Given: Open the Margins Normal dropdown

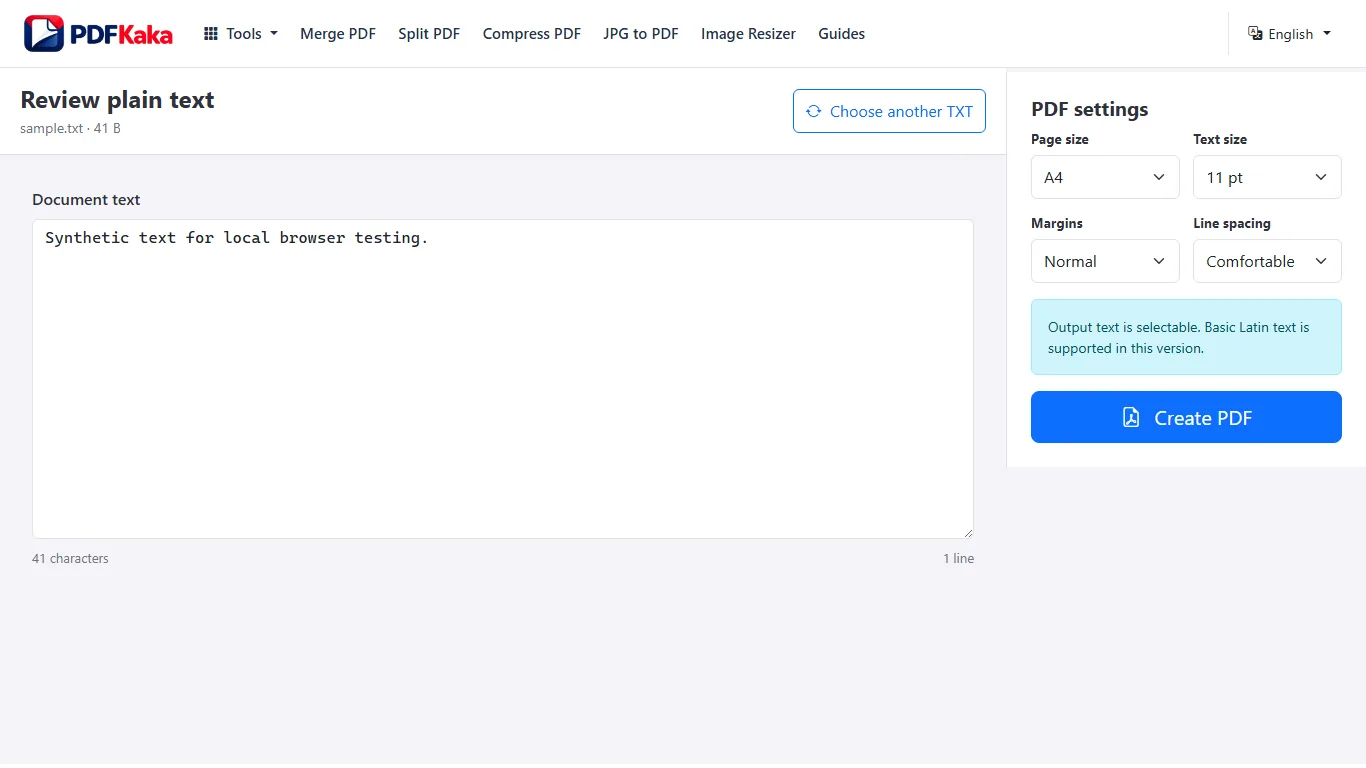Looking at the screenshot, I should pos(1105,261).
